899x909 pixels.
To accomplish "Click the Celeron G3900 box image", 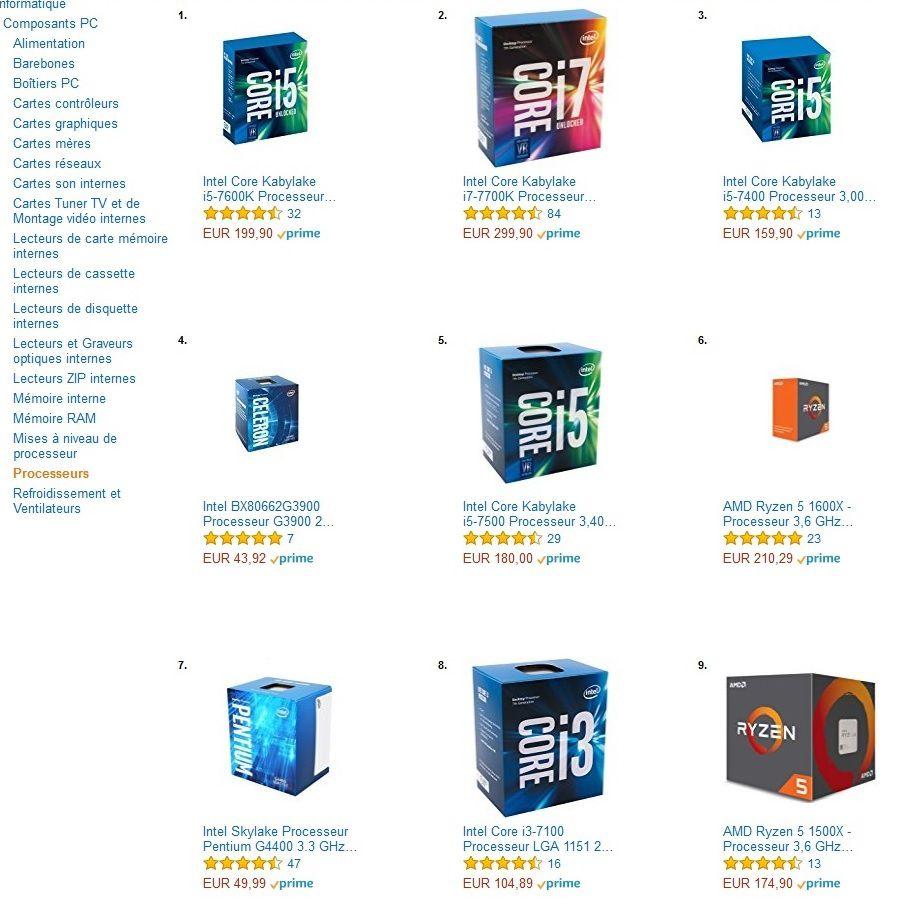I will [x=266, y=413].
